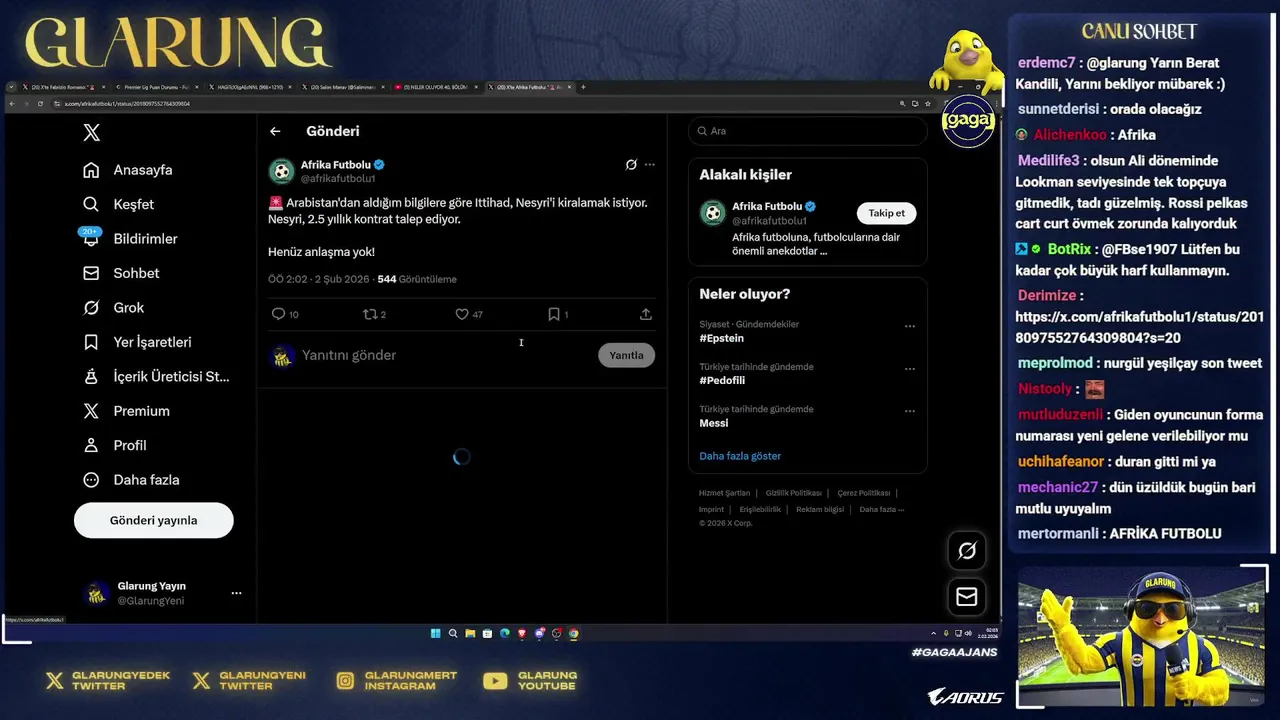
Task: Open more options for the #Pedofili trend
Action: coord(910,368)
